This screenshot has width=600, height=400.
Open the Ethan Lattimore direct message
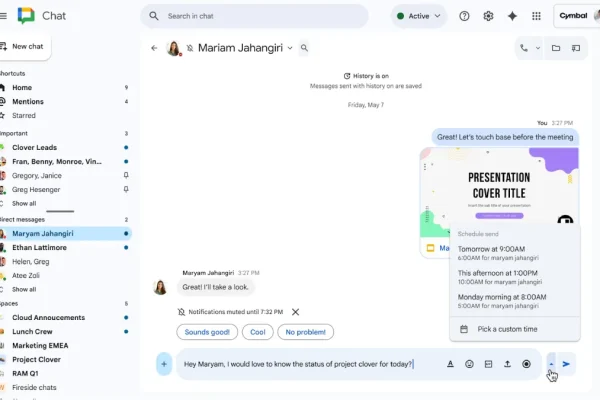coord(39,247)
